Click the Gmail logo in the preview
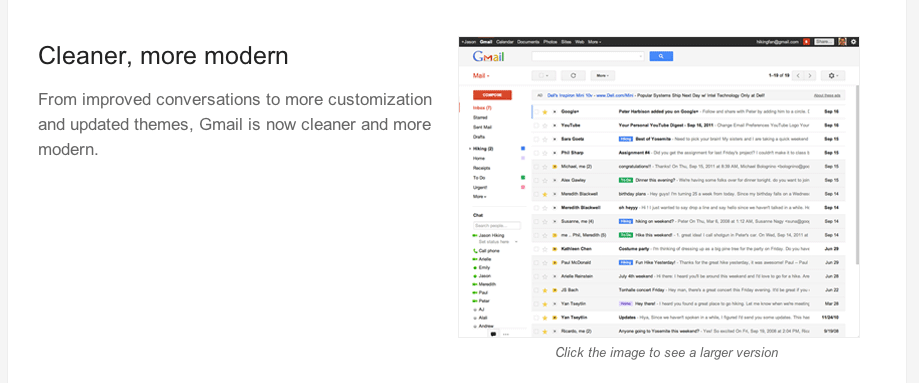This screenshot has width=919, height=383. [488, 57]
